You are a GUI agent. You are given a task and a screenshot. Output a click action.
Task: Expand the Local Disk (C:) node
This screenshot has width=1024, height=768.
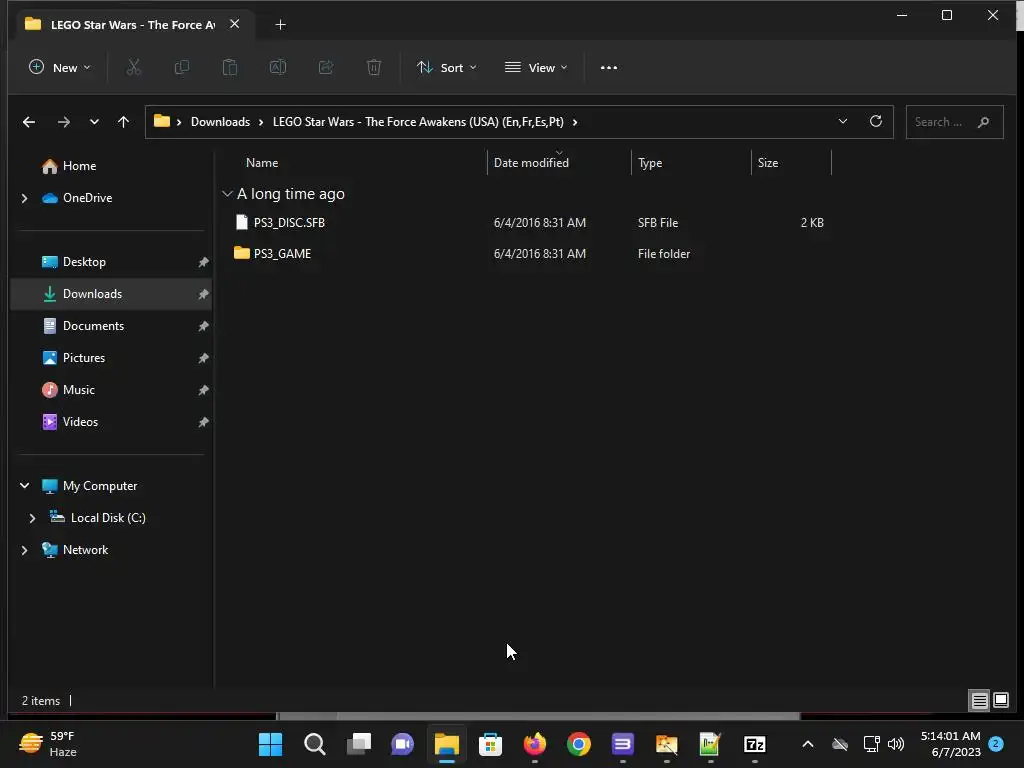click(x=32, y=518)
